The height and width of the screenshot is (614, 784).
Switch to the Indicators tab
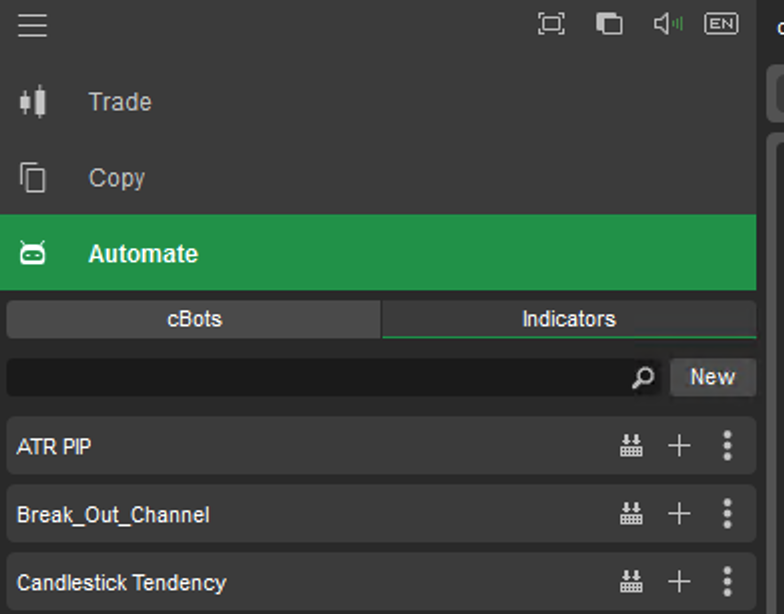click(x=568, y=320)
